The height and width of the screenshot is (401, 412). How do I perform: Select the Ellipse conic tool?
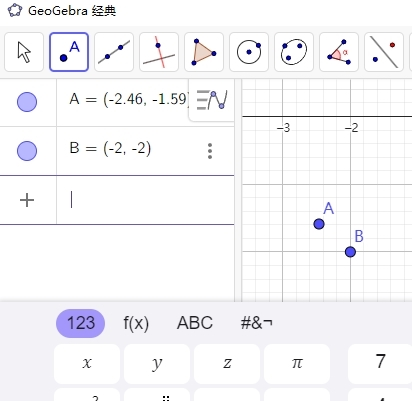(x=294, y=52)
